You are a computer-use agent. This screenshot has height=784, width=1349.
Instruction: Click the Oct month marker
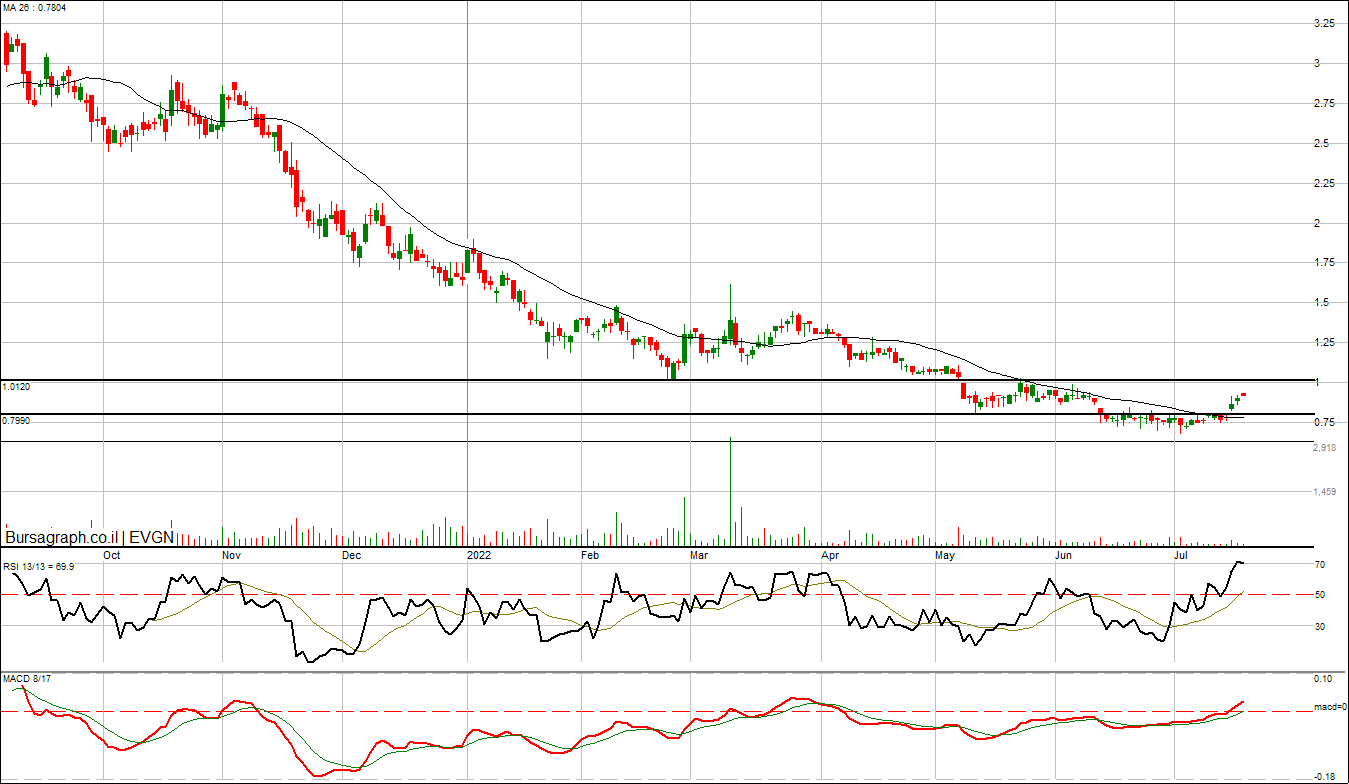112,554
